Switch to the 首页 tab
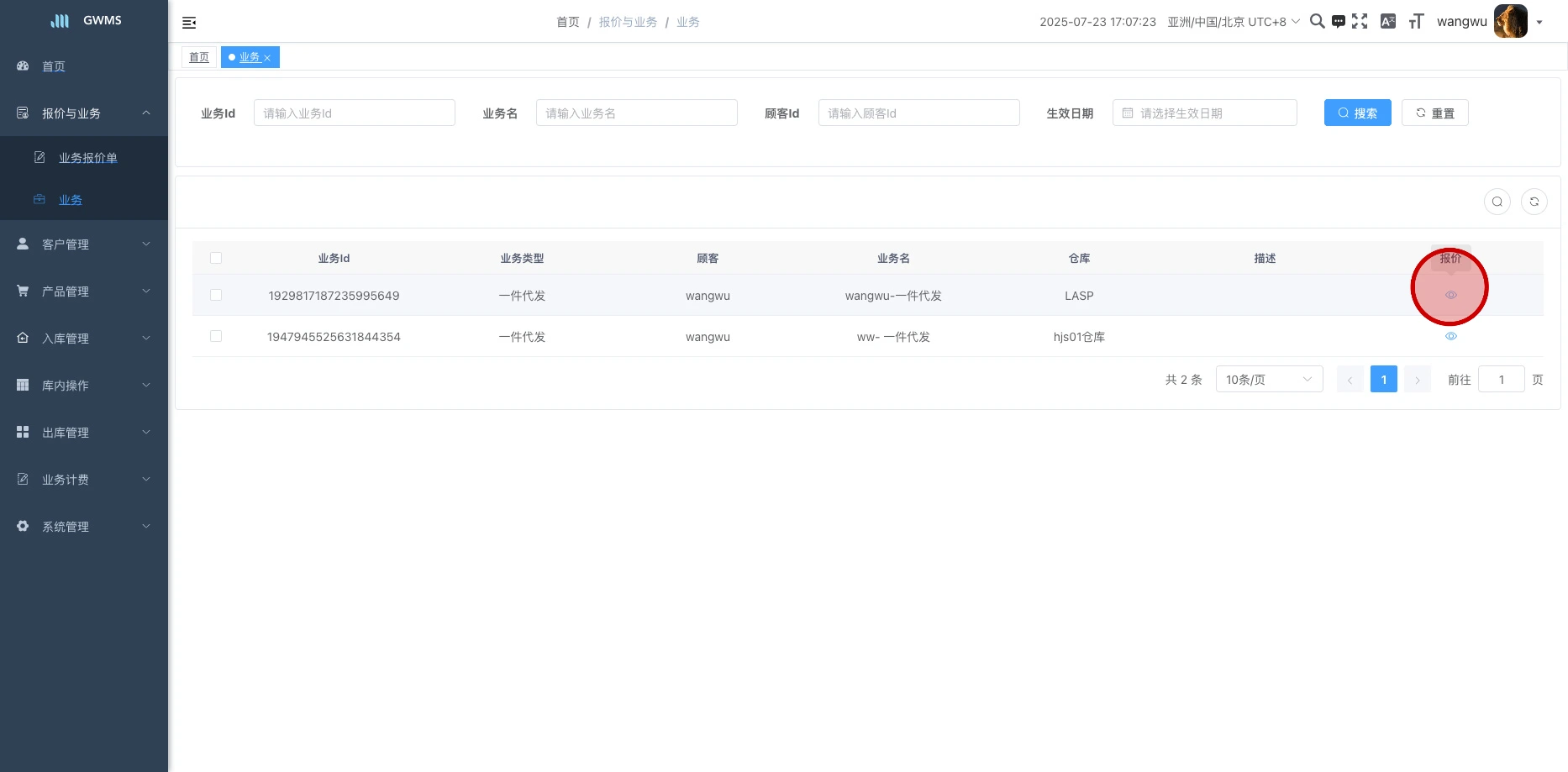This screenshot has height=772, width=1568. 199,57
